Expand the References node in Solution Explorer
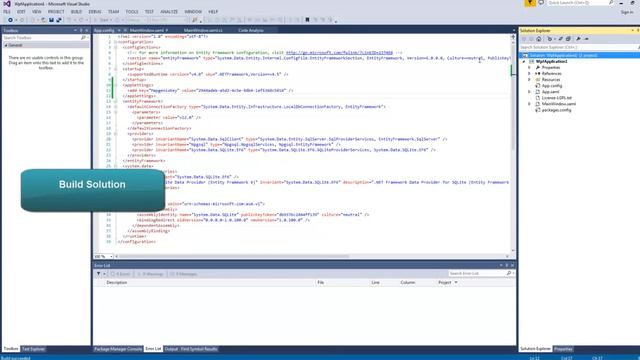 click(x=529, y=73)
